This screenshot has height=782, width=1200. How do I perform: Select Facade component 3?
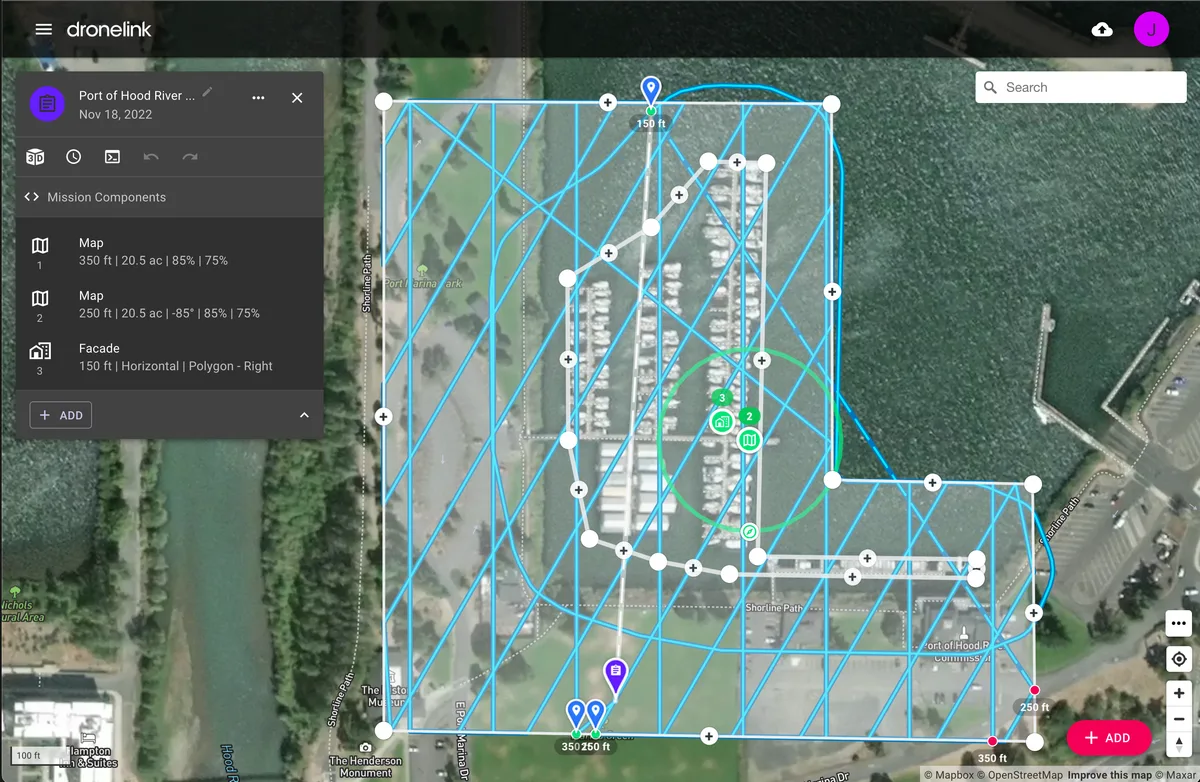[x=170, y=358]
